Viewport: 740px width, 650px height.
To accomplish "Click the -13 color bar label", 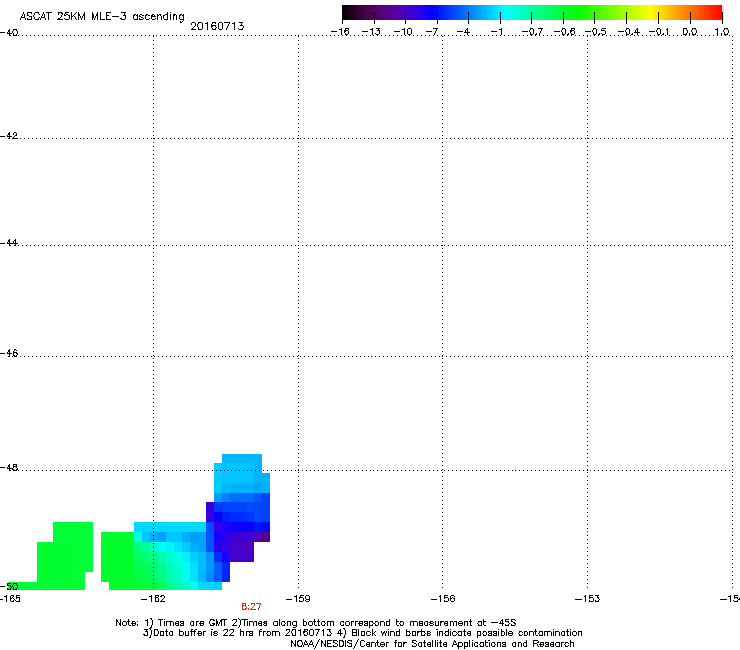I will [x=371, y=32].
